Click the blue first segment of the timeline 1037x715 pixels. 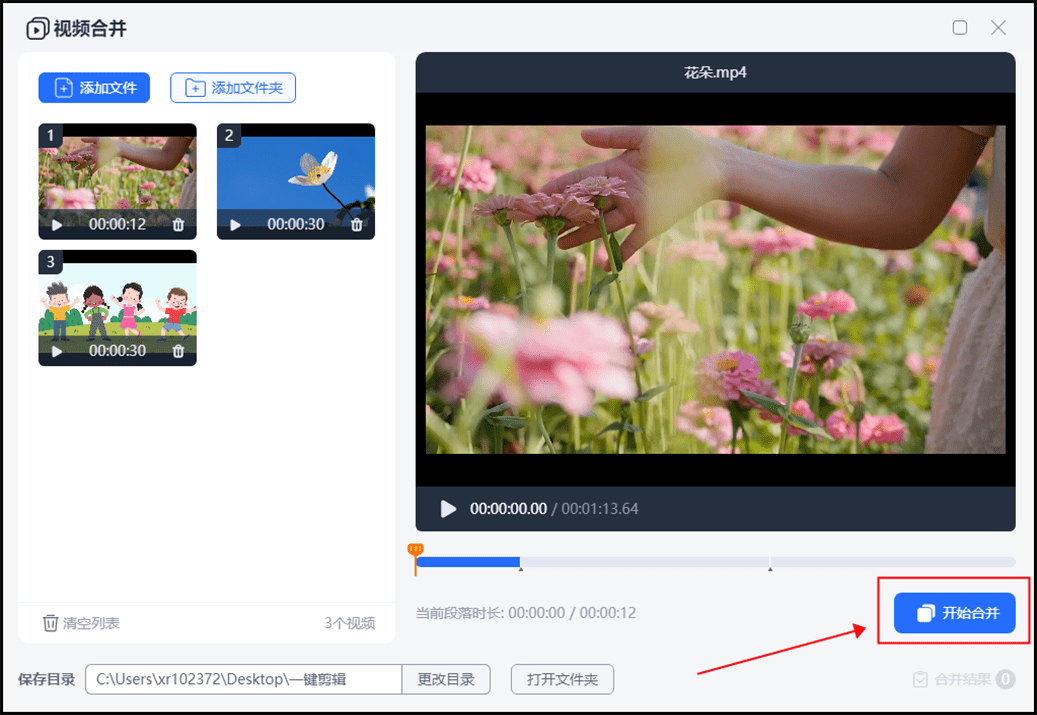pyautogui.click(x=468, y=562)
